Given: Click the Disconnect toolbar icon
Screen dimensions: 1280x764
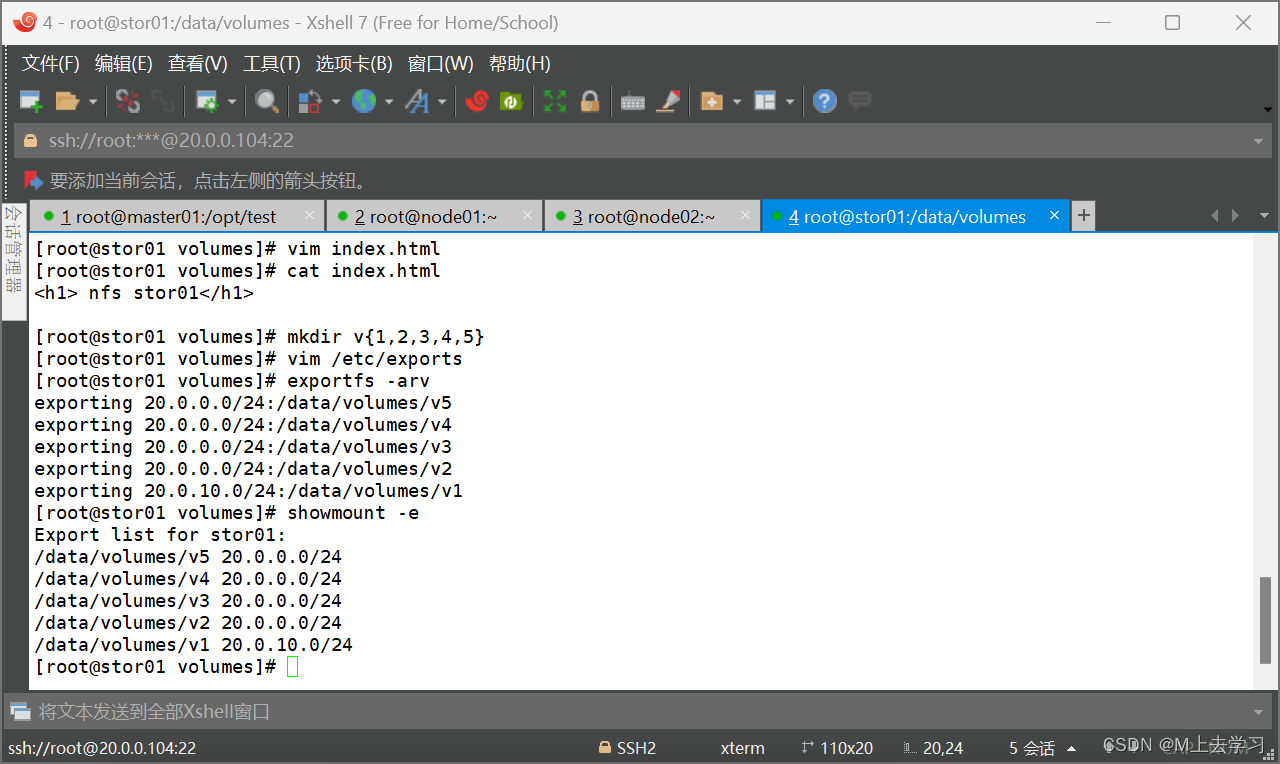Looking at the screenshot, I should point(128,101).
